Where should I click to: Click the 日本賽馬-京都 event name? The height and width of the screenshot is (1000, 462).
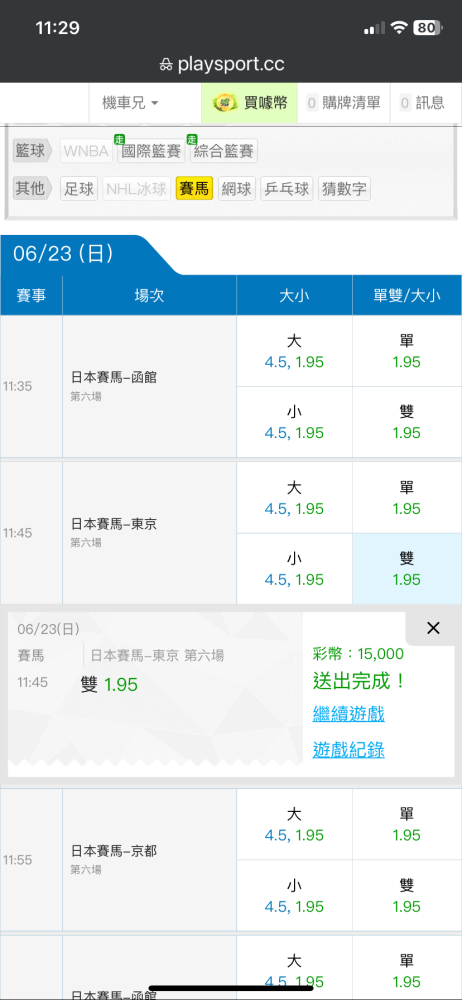114,851
